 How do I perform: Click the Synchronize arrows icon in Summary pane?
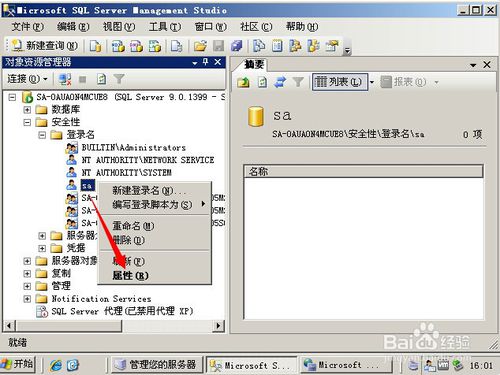coord(280,82)
